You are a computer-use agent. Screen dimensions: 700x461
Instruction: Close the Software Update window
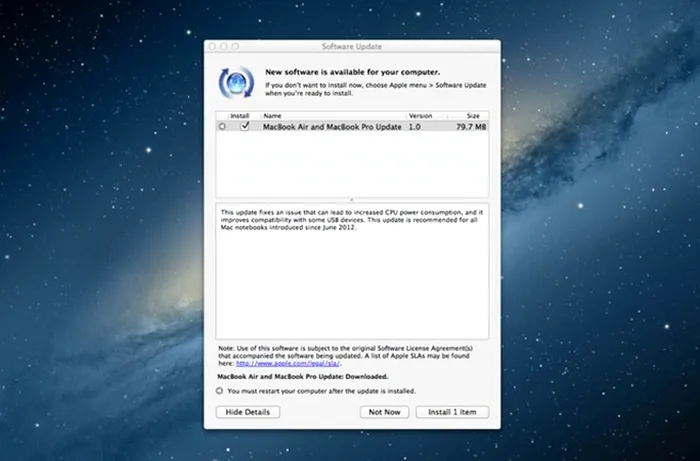tap(212, 46)
